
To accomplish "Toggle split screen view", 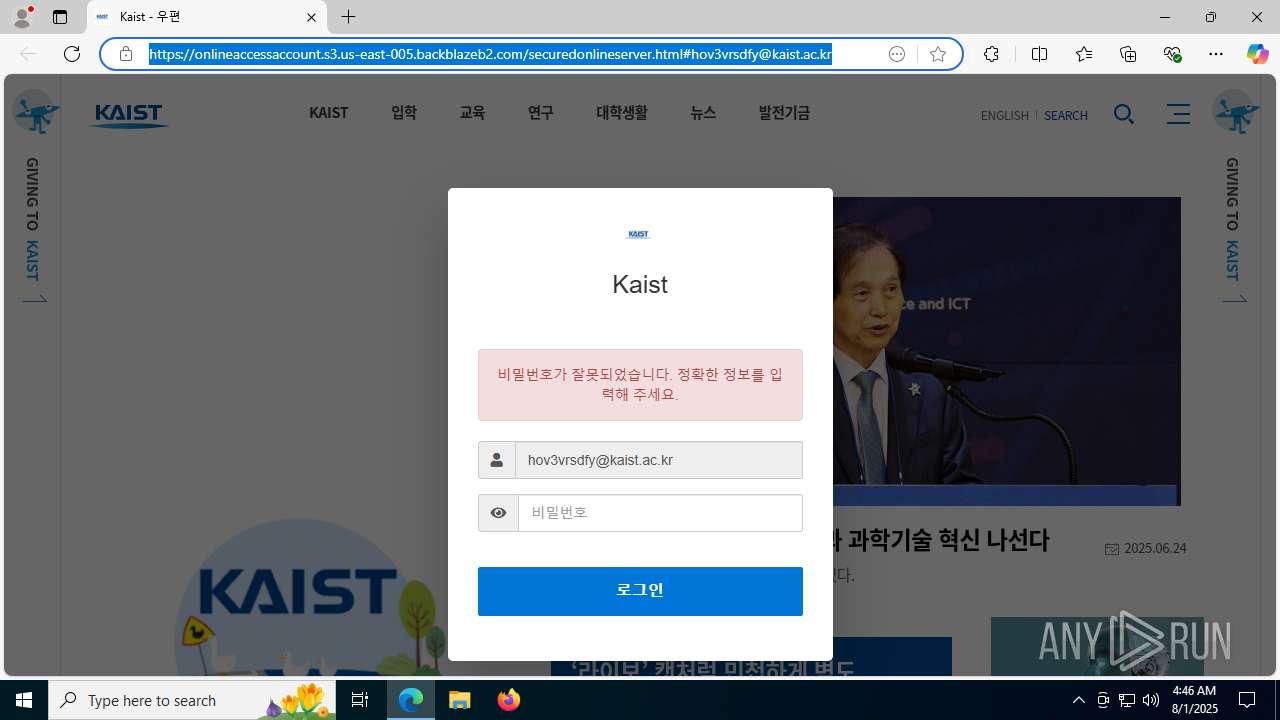I will click(1039, 54).
